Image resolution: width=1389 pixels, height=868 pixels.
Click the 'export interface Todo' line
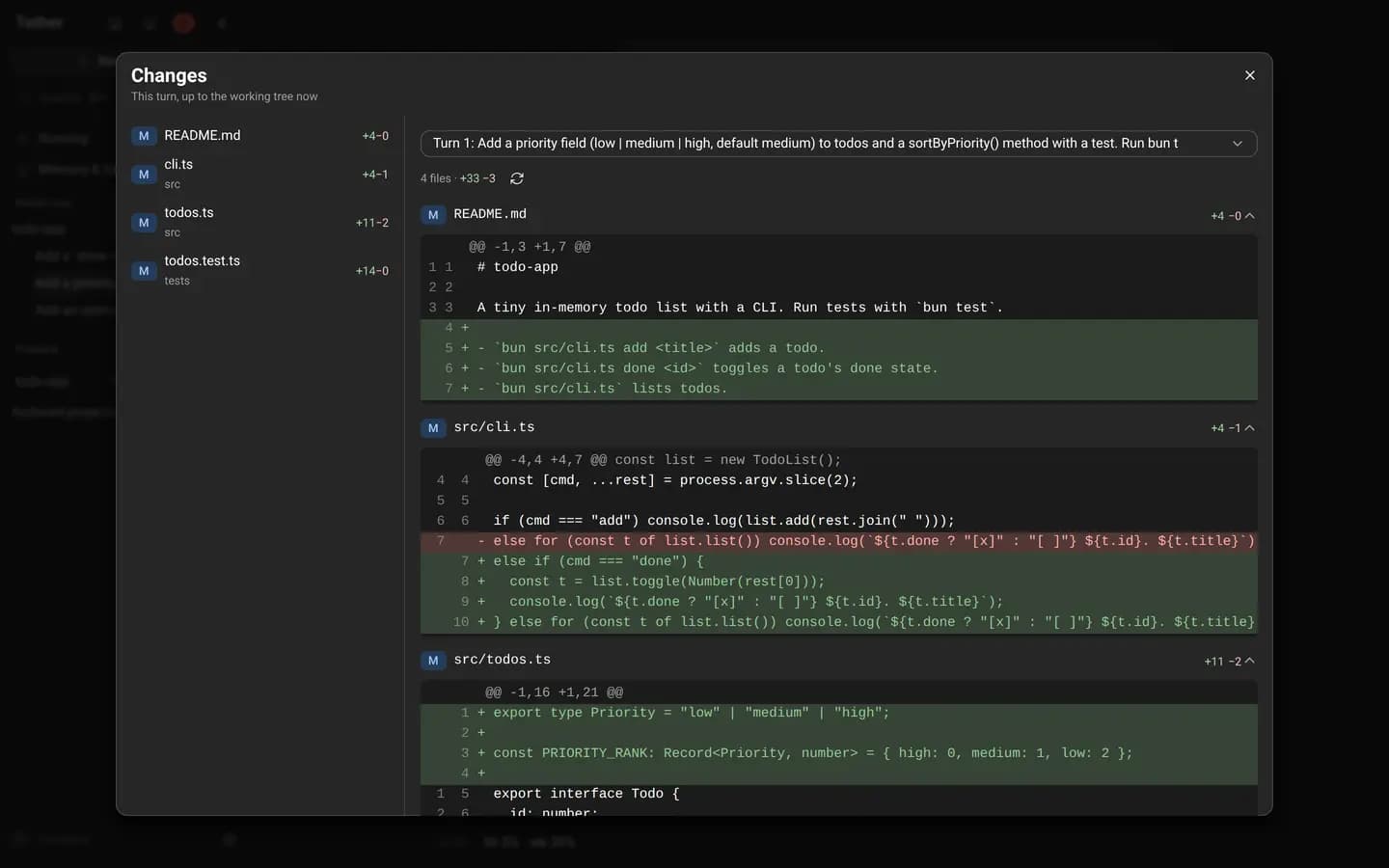[838, 794]
